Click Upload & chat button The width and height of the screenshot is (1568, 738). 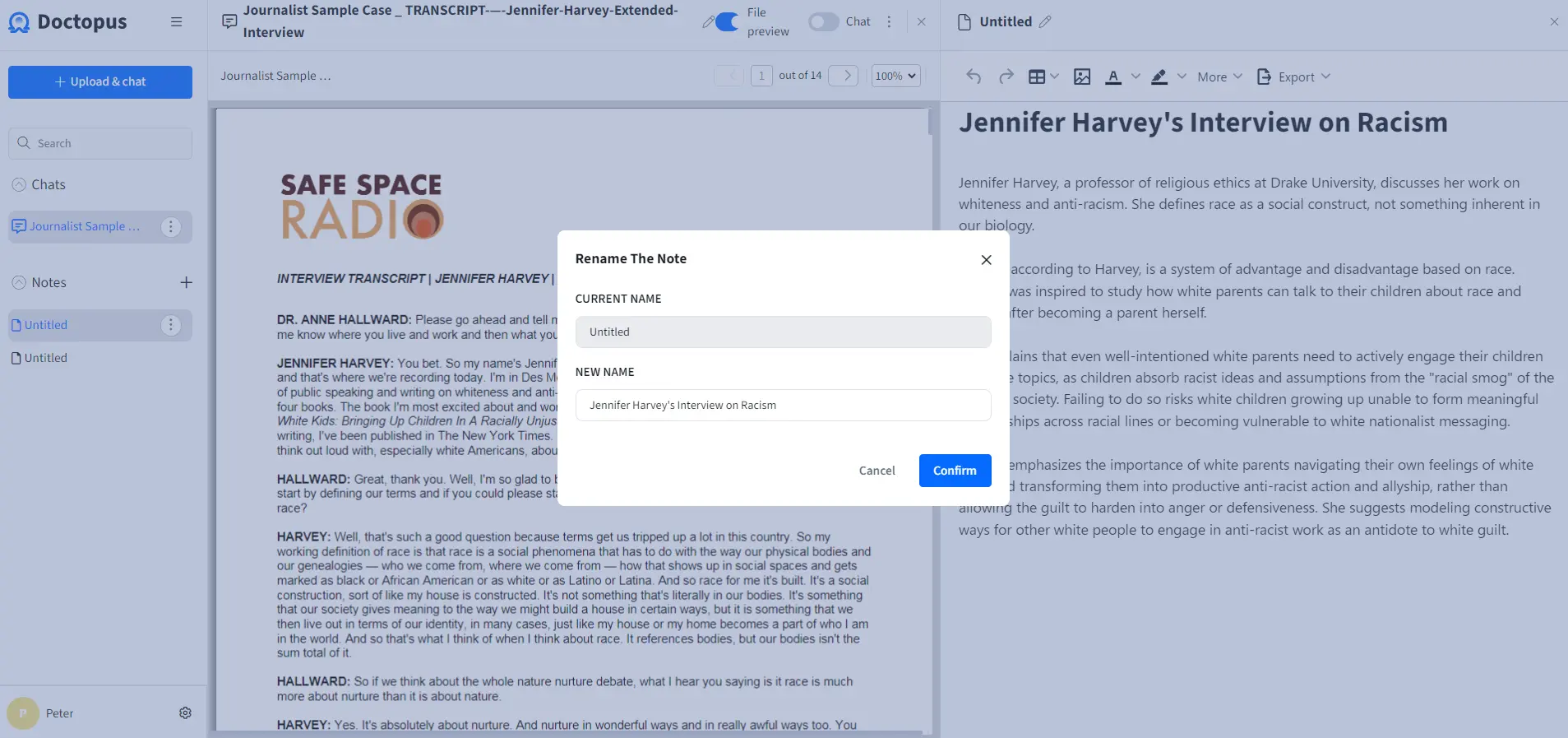[100, 82]
